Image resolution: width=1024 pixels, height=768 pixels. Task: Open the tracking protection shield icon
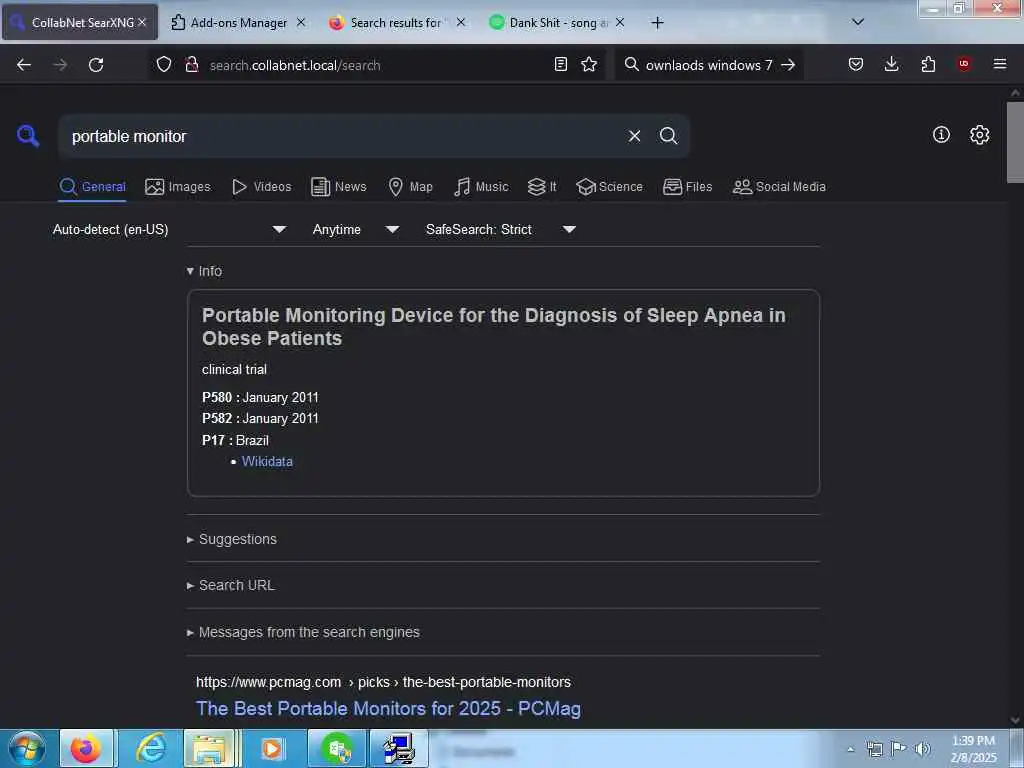click(x=164, y=65)
